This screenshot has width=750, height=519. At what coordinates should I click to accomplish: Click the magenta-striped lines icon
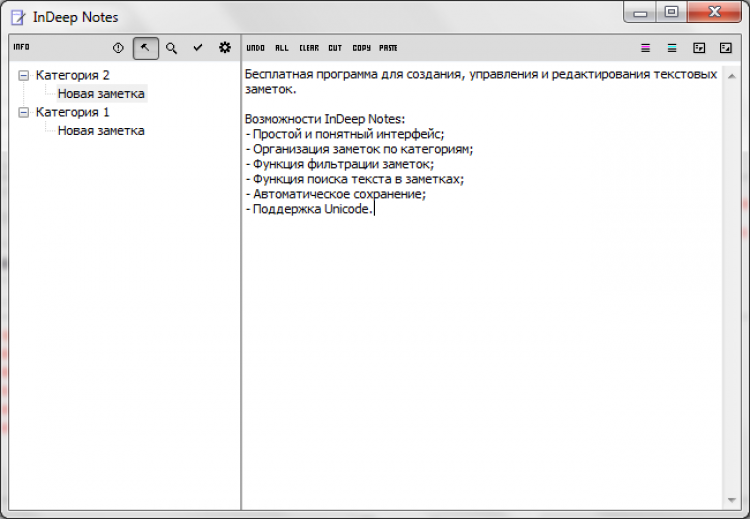646,48
